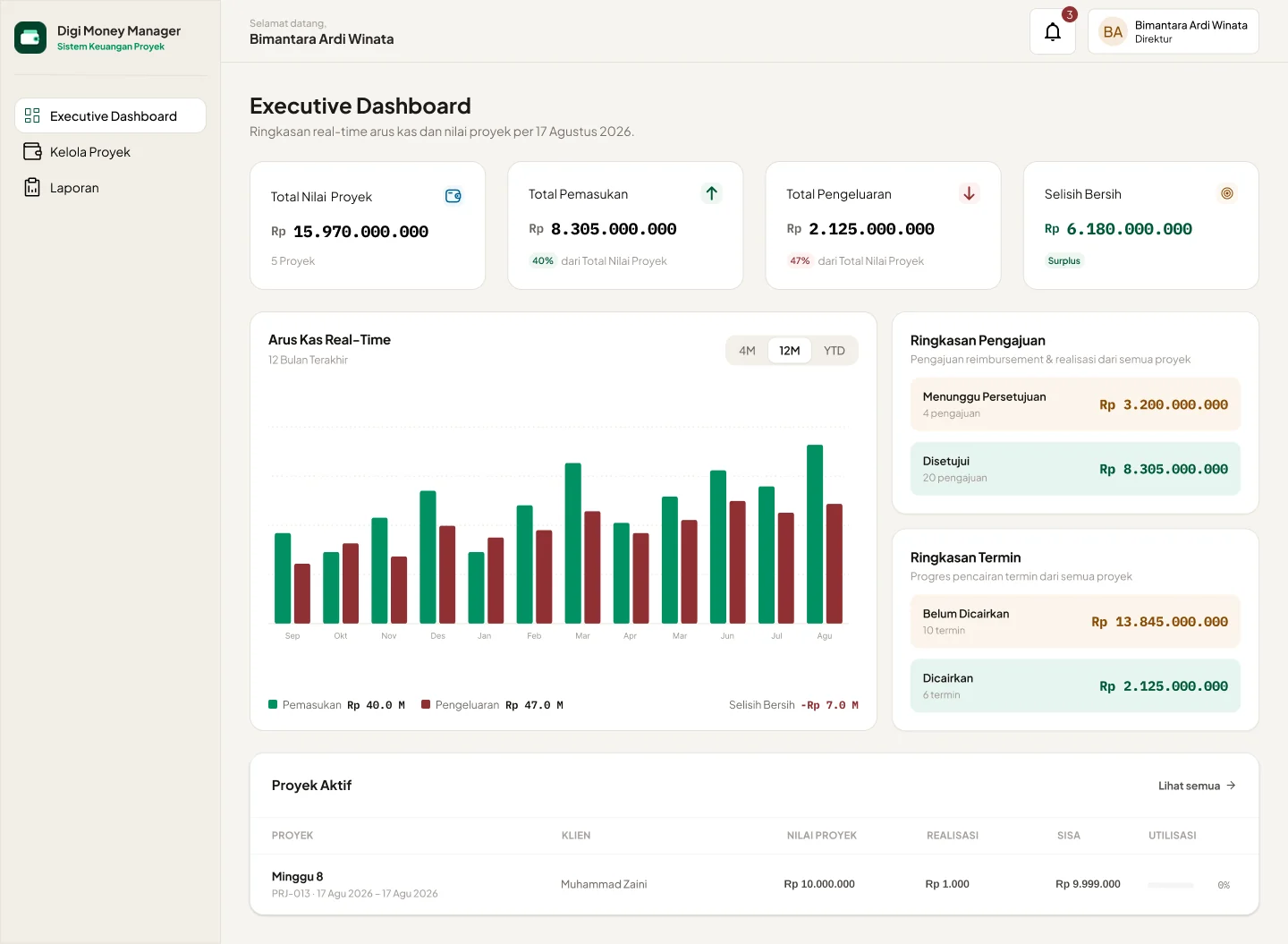Click the SISA column header
Screen dimensions: 1288x944
click(x=1069, y=836)
